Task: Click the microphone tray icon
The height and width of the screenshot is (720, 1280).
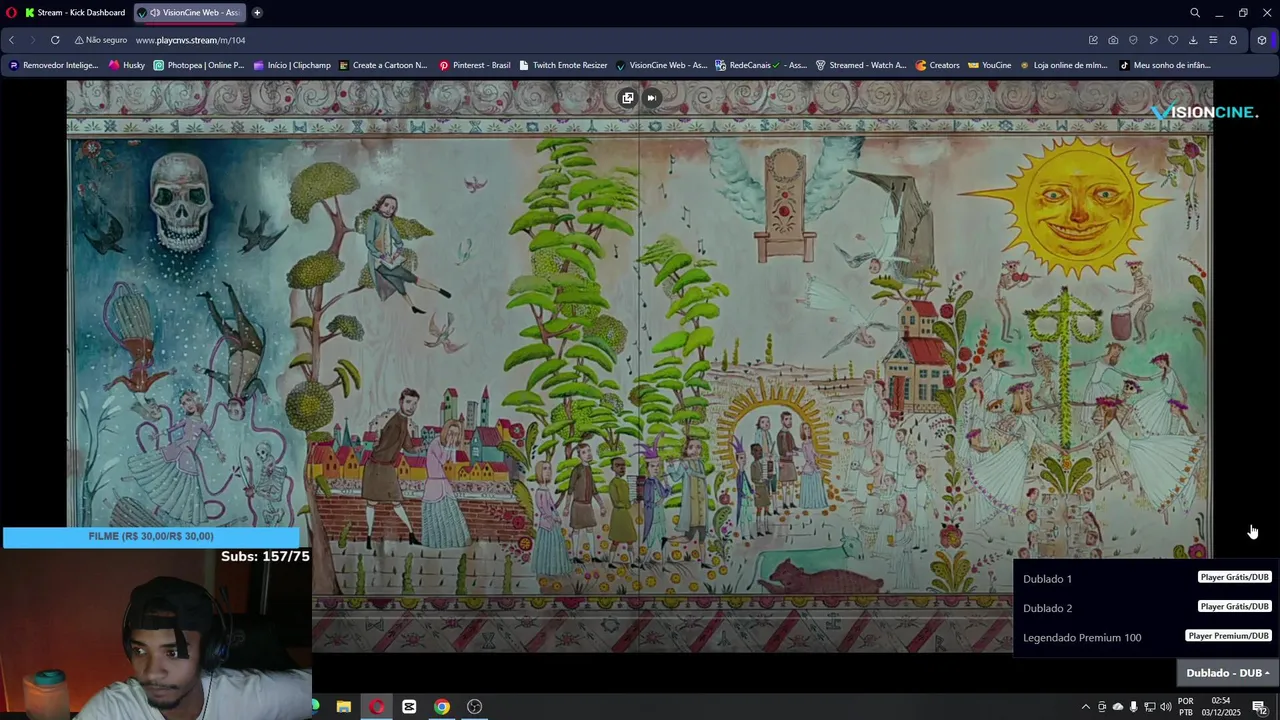Action: tap(1133, 707)
